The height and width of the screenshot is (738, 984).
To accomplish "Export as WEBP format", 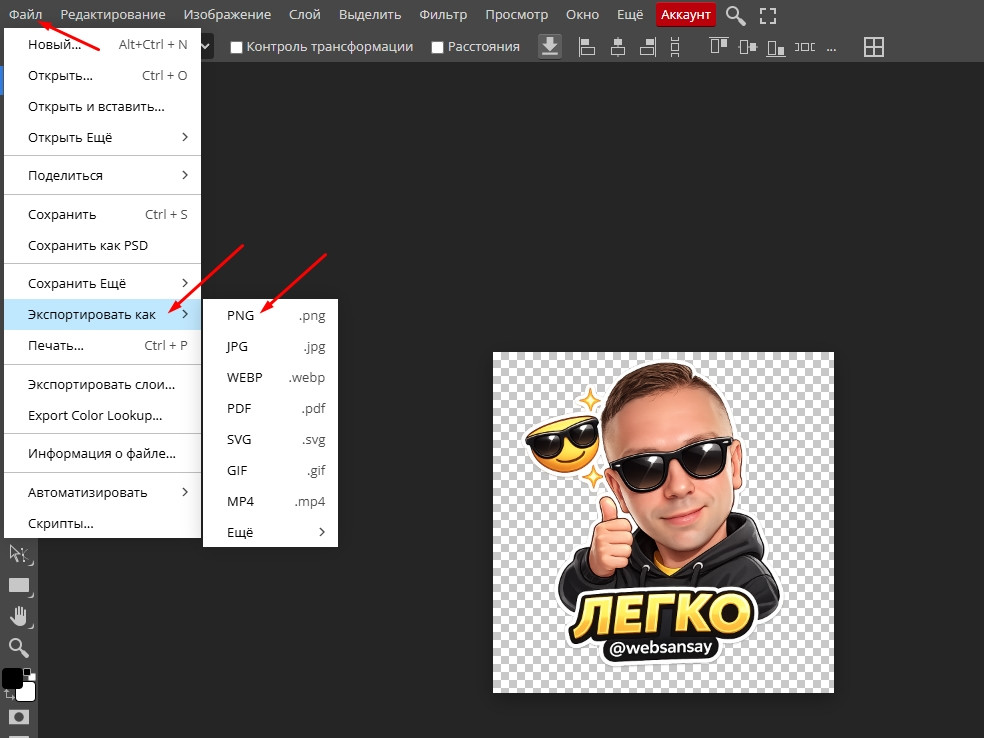I will [x=270, y=377].
